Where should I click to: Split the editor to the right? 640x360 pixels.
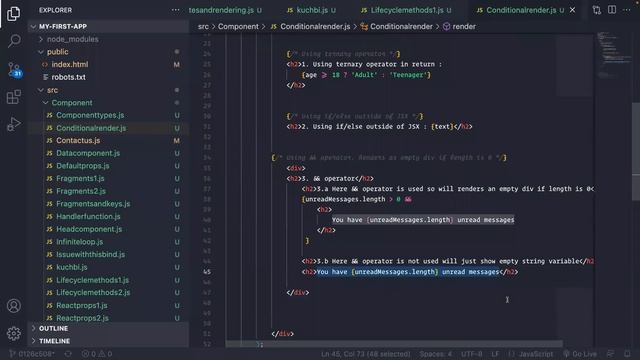pyautogui.click(x=612, y=10)
